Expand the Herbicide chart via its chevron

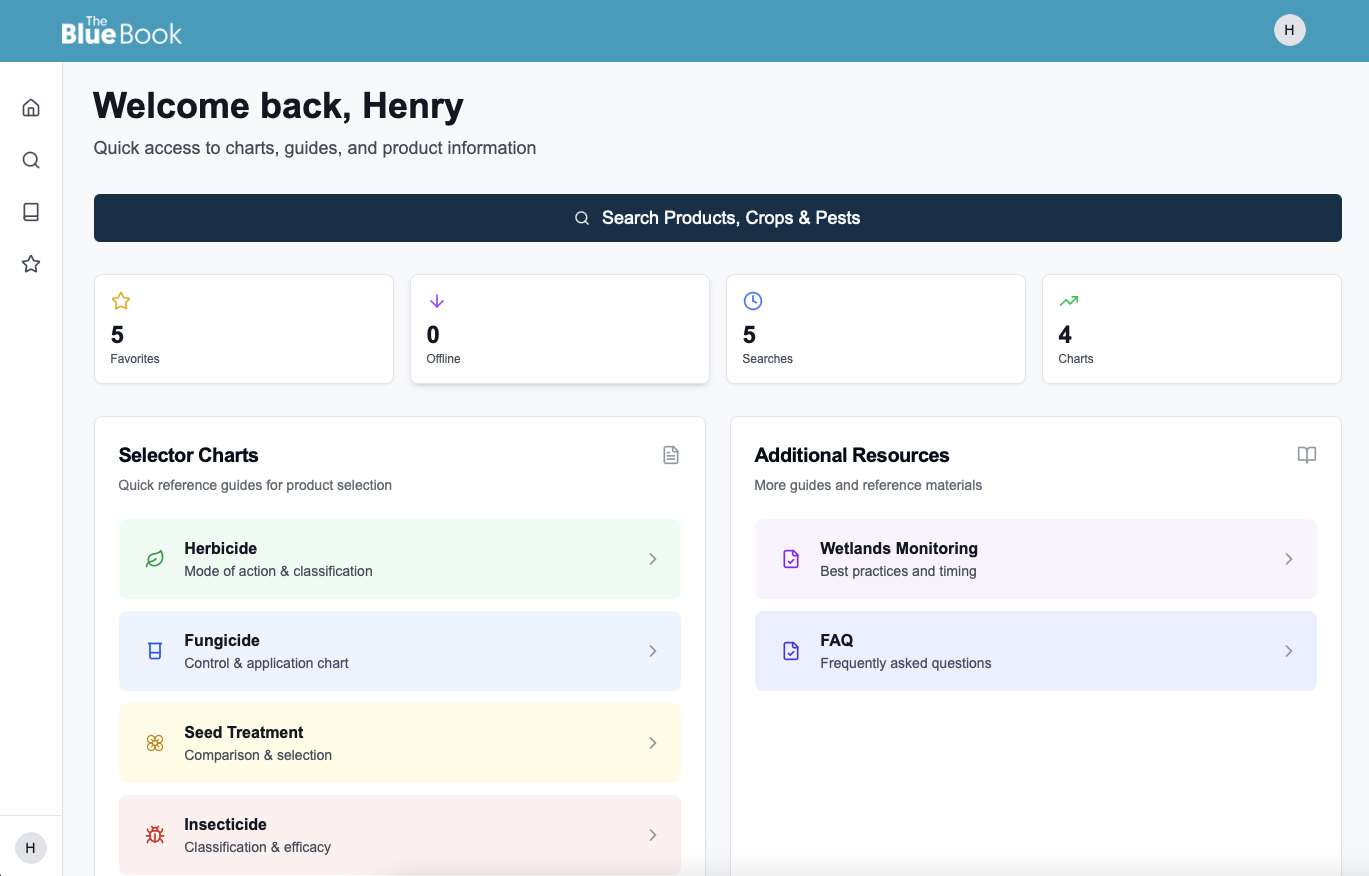click(653, 559)
